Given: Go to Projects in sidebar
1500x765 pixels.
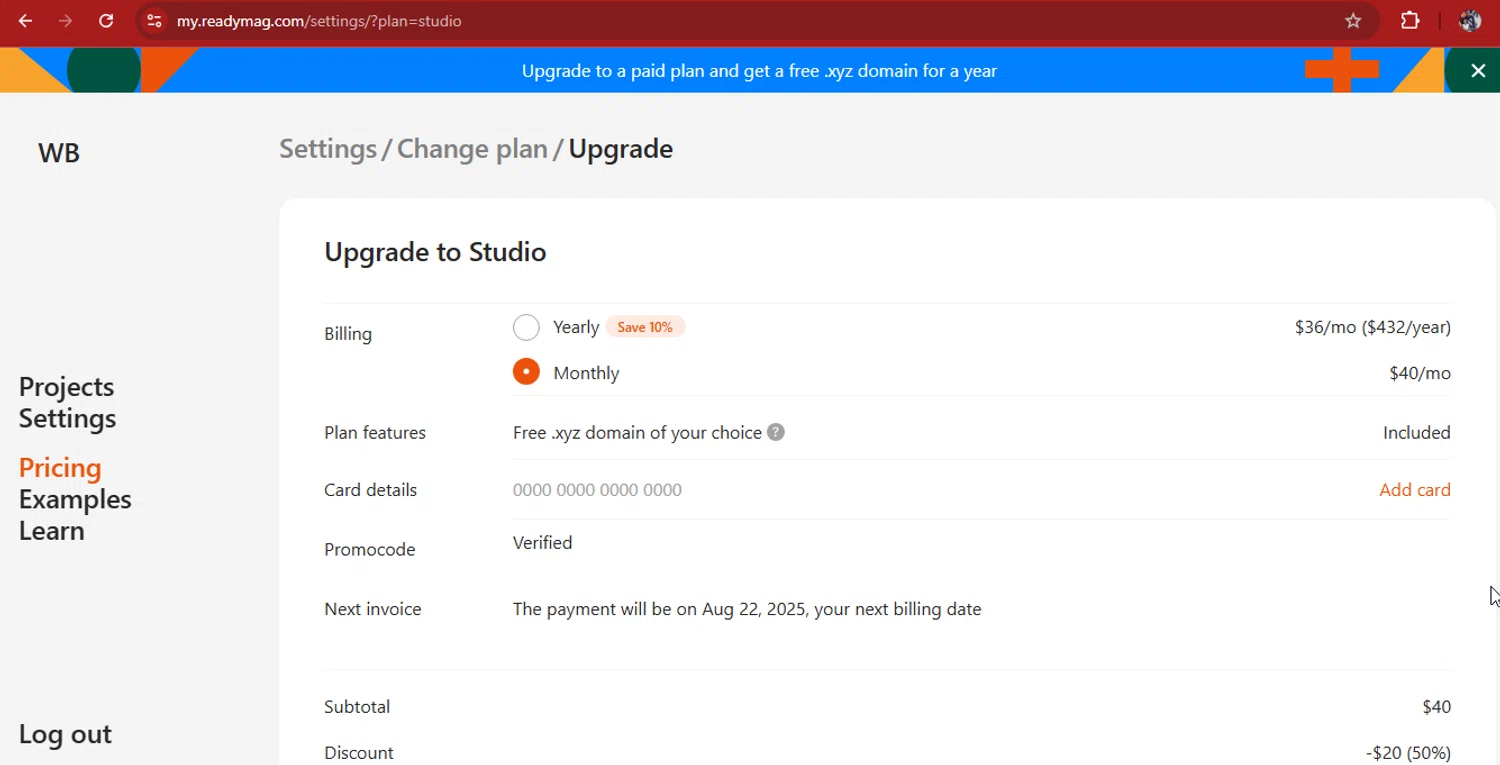Looking at the screenshot, I should coord(66,386).
